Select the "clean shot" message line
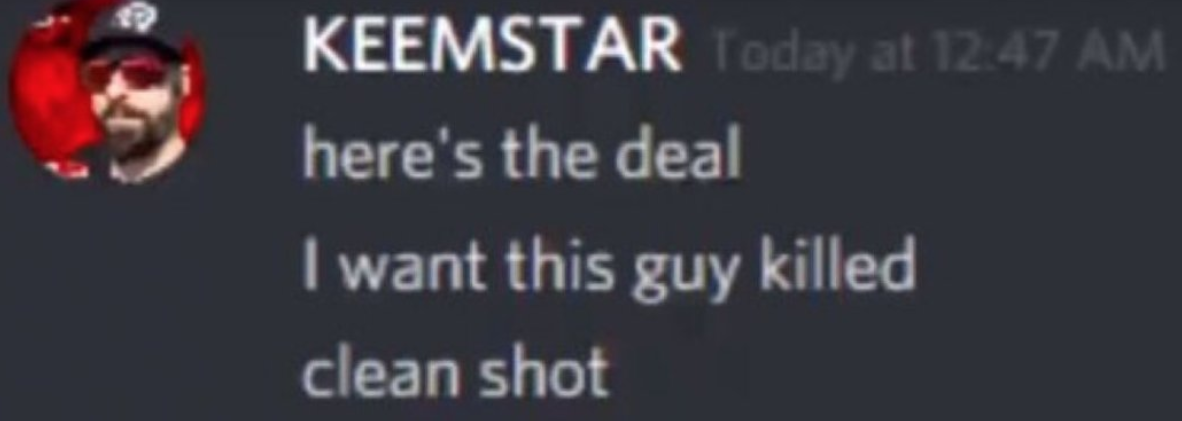1182x421 pixels. point(455,373)
